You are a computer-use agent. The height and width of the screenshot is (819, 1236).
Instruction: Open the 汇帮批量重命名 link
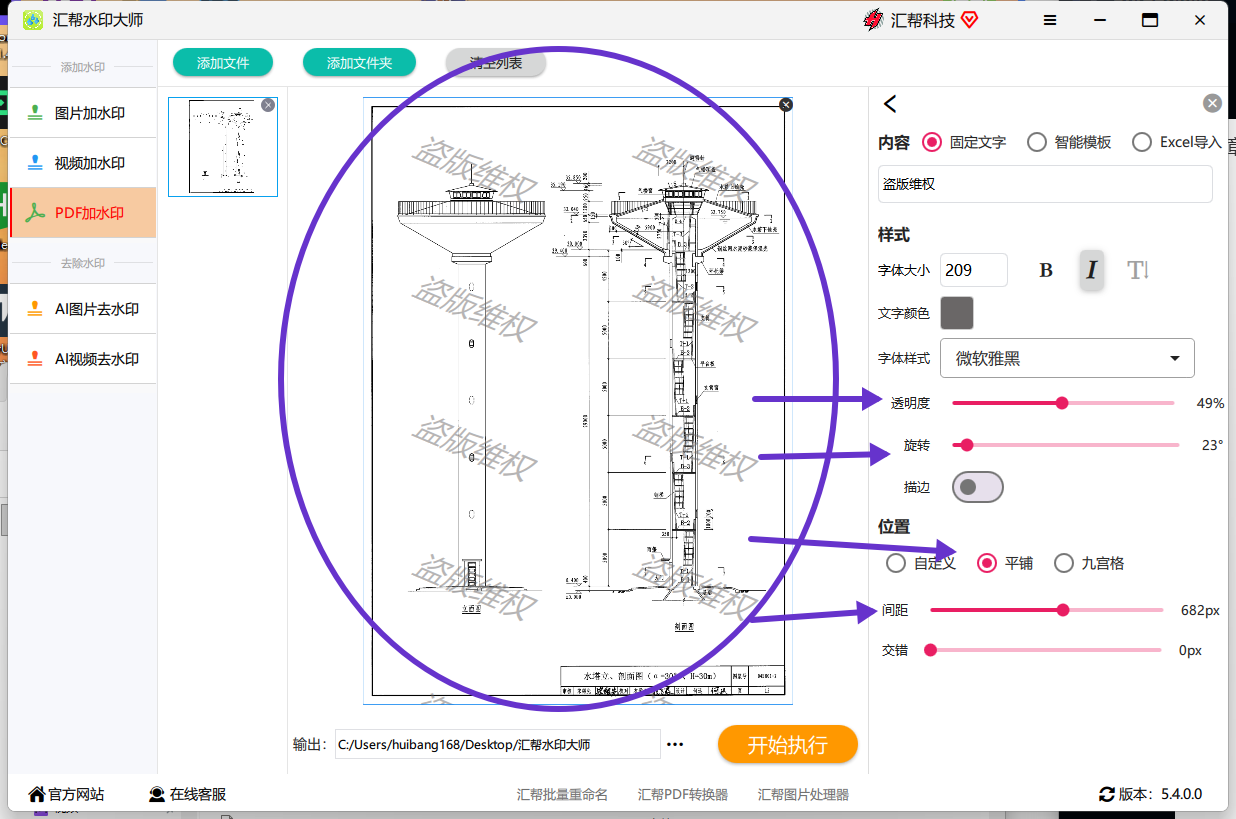tap(562, 795)
